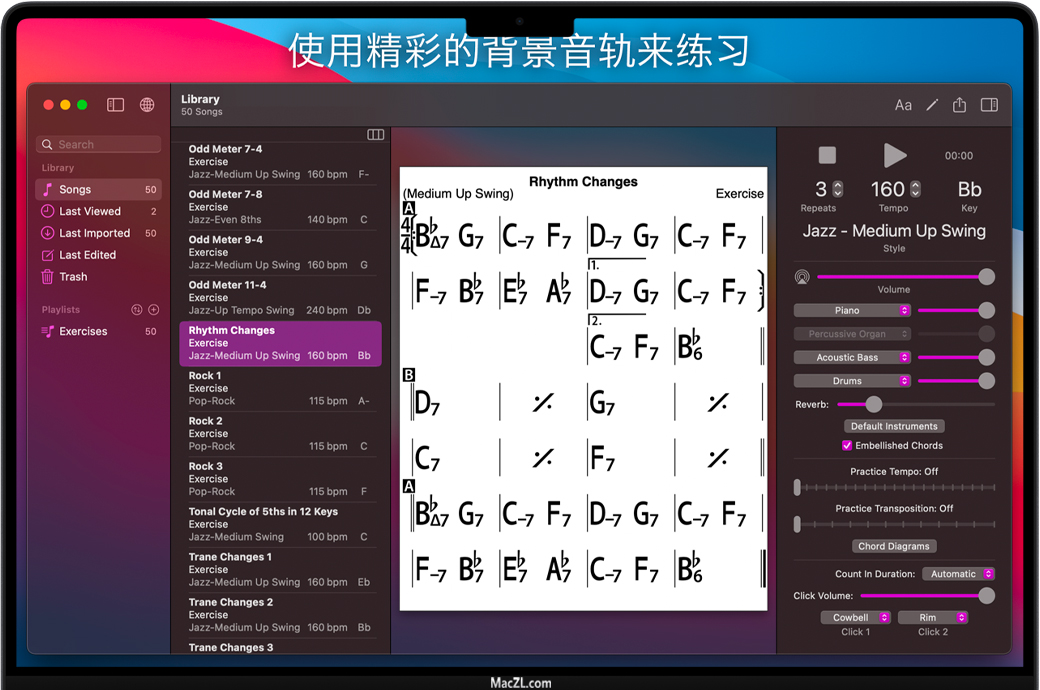This screenshot has height=690, width=1040.
Task: Select the Rhythm Changes song
Action: pyautogui.click(x=280, y=343)
